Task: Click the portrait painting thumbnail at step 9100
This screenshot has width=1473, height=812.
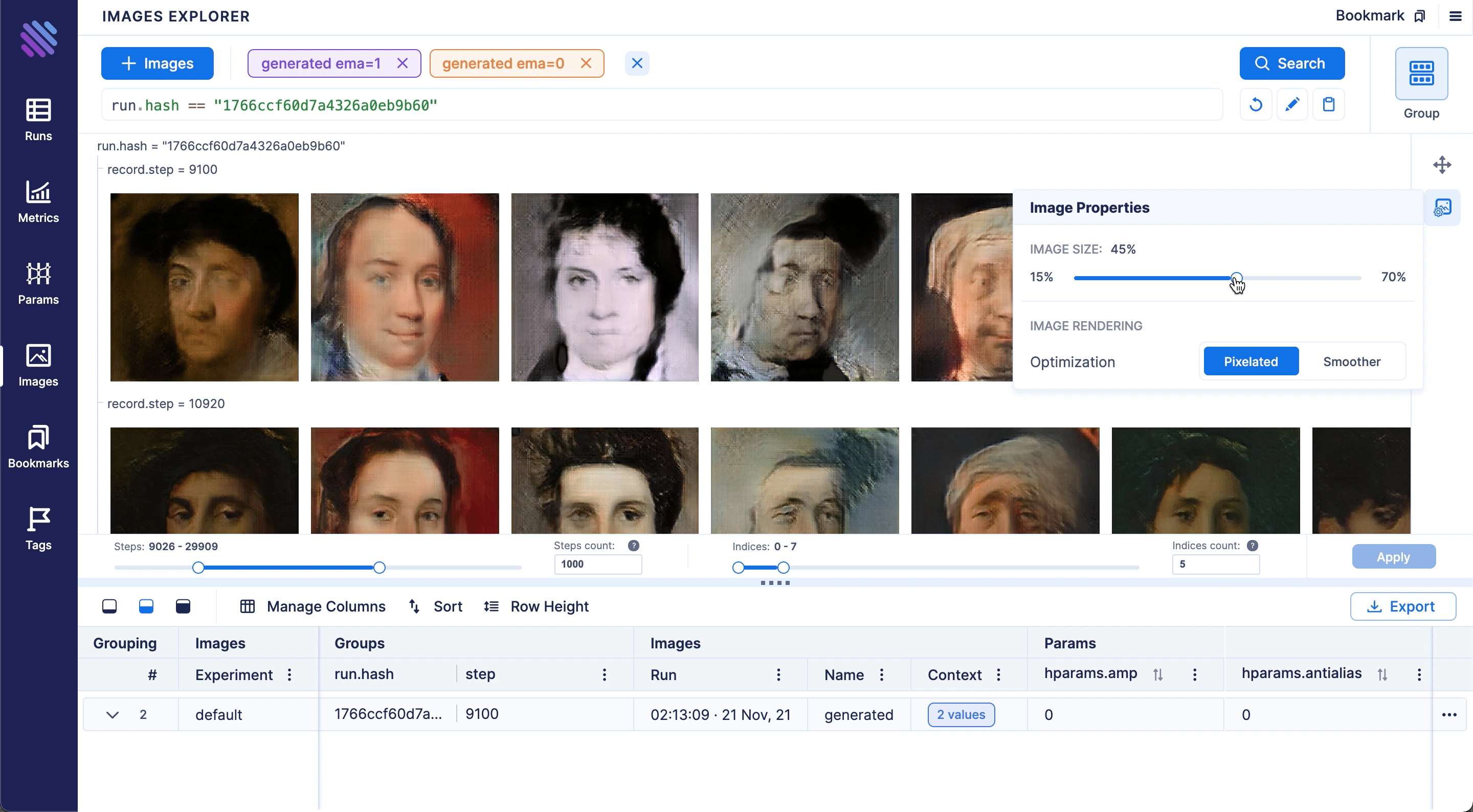Action: [204, 287]
